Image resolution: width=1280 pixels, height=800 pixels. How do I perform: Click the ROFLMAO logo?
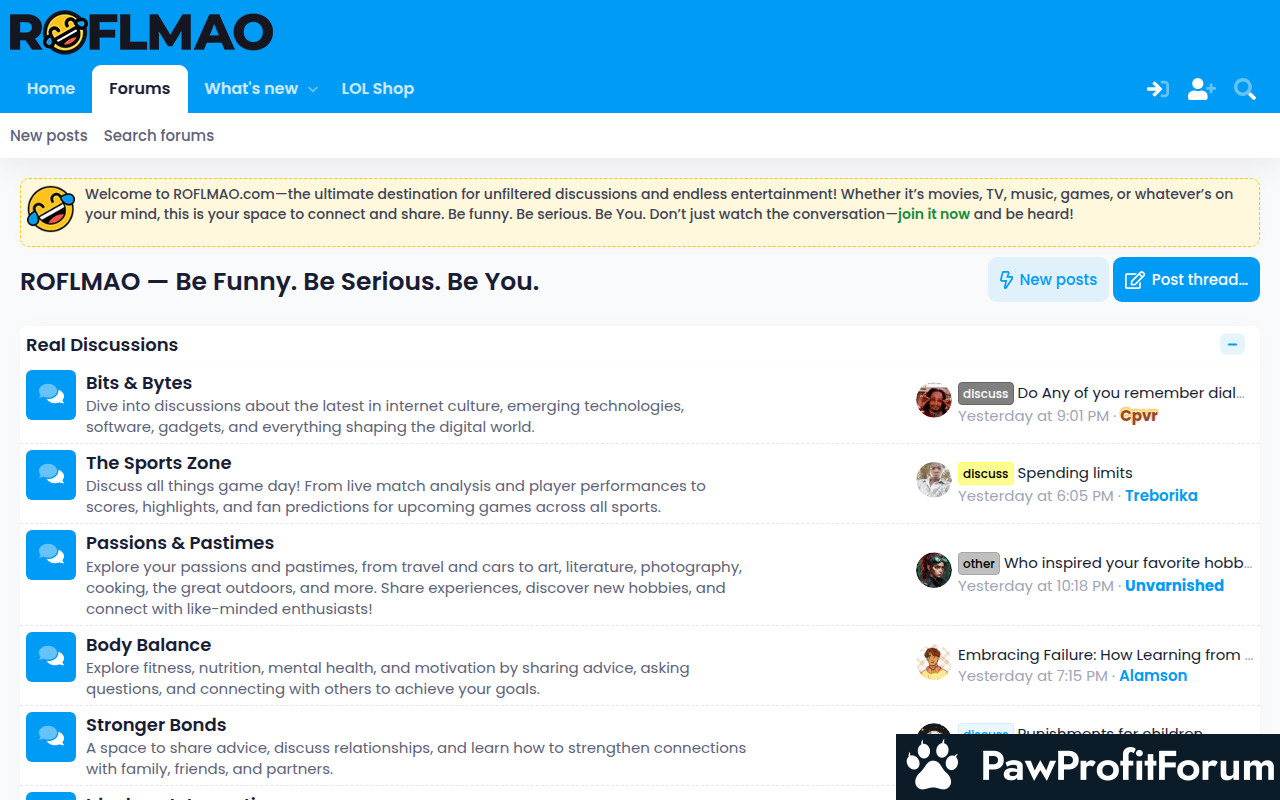pos(141,31)
